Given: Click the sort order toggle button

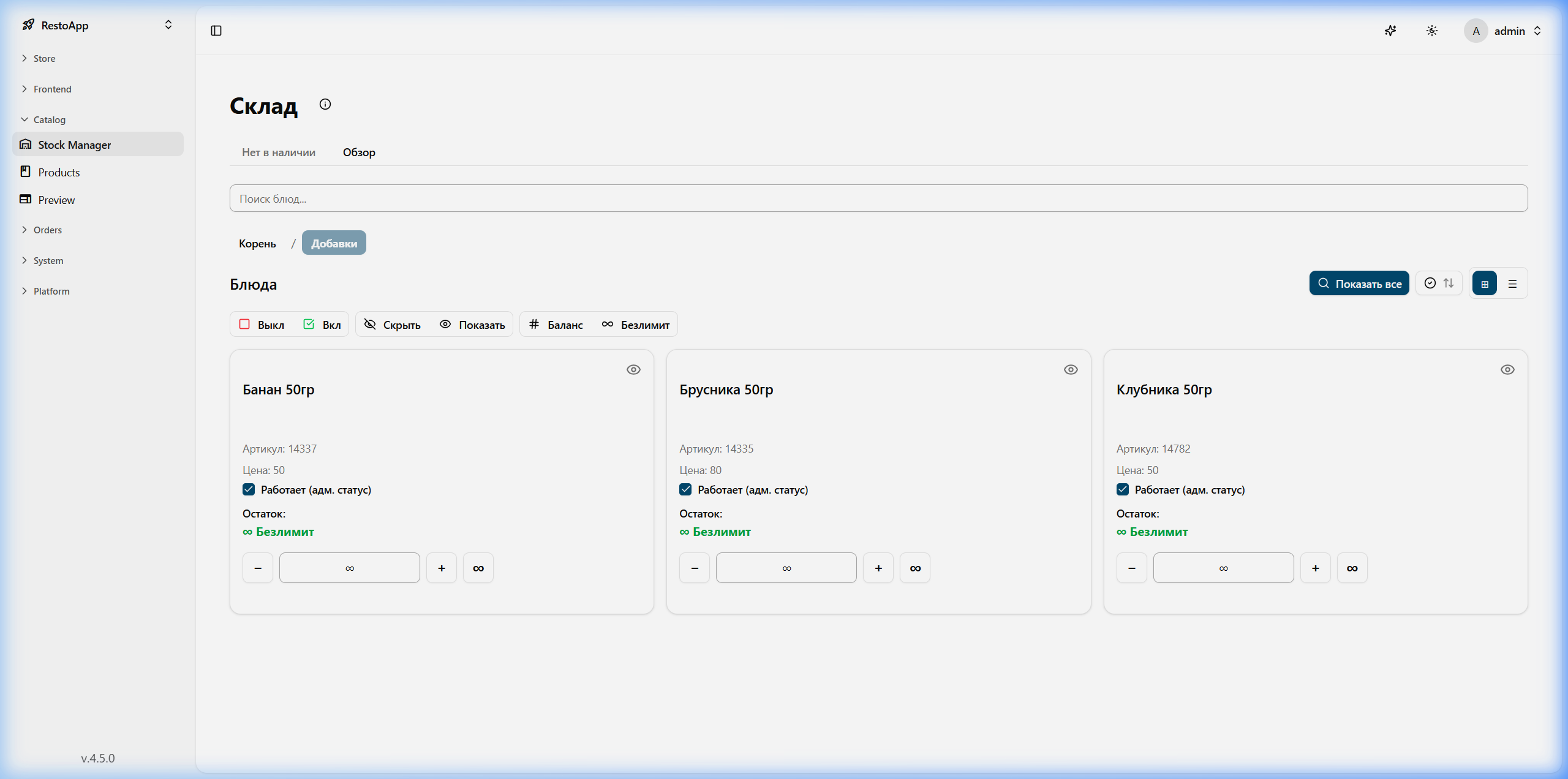Looking at the screenshot, I should coord(1439,283).
